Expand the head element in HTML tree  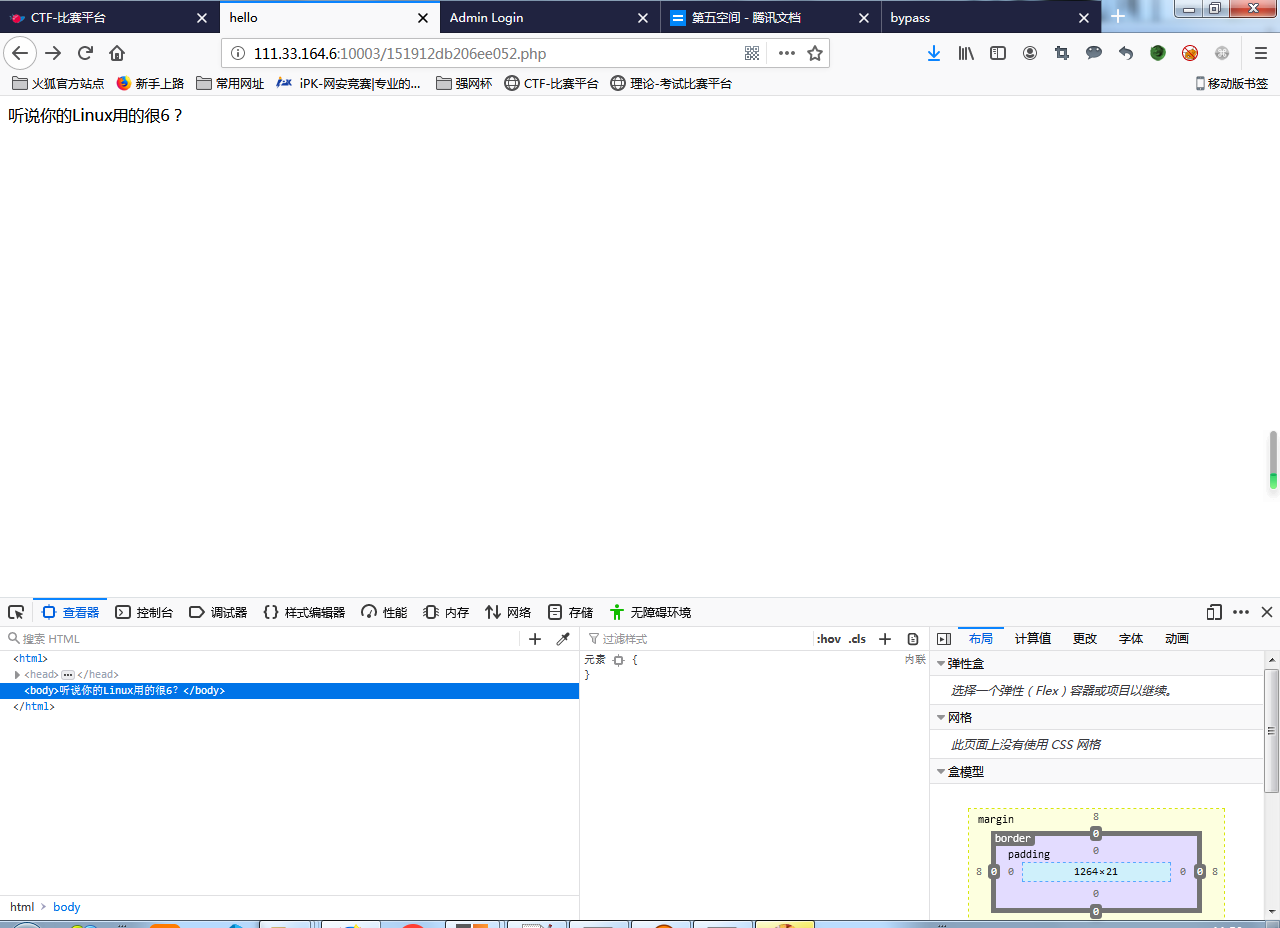pos(17,675)
